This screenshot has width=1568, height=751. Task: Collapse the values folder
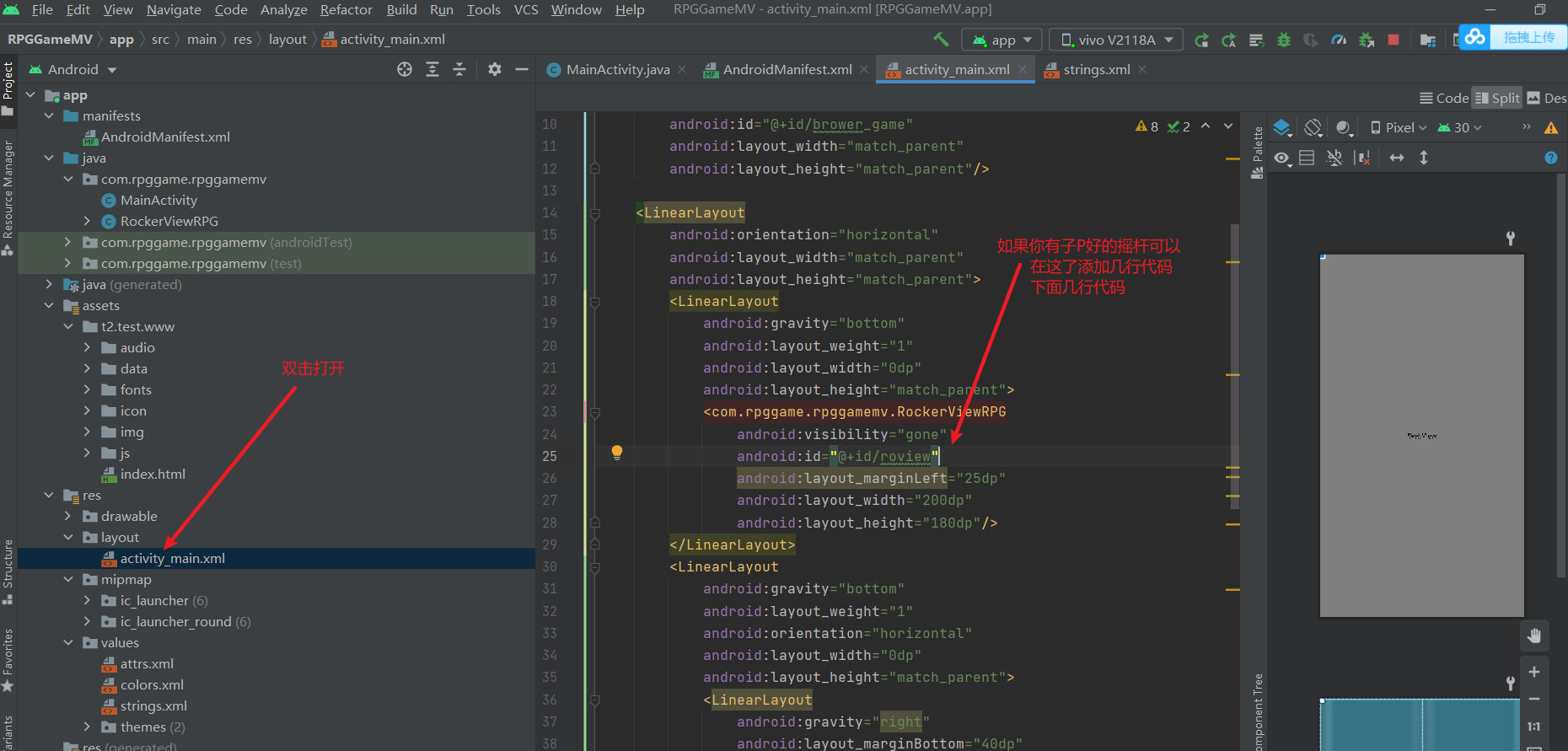tap(68, 642)
